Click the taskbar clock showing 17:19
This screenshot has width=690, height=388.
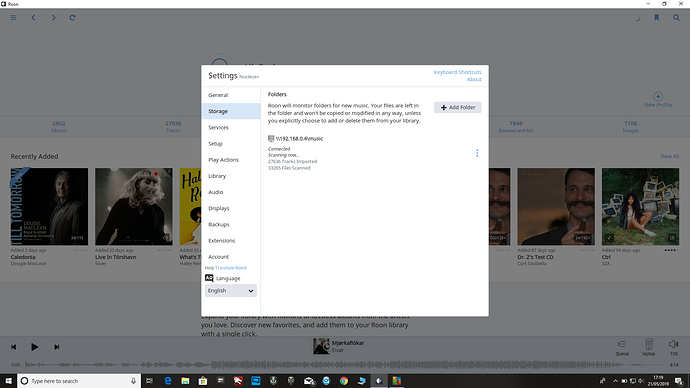coord(658,381)
